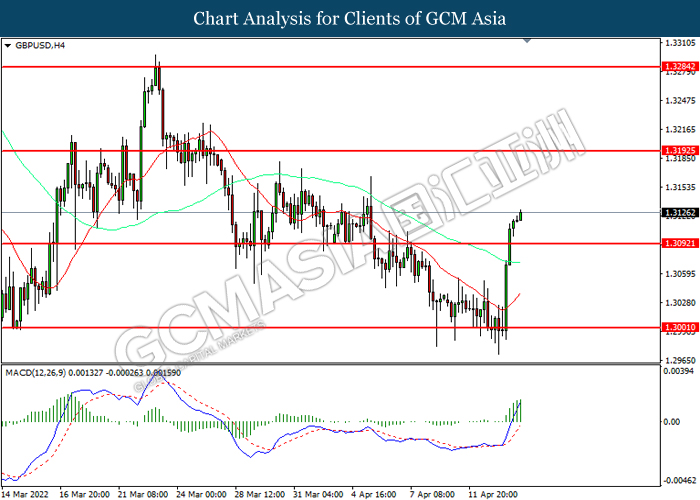
Task: Click the 1.31262 current price label
Action: point(679,212)
